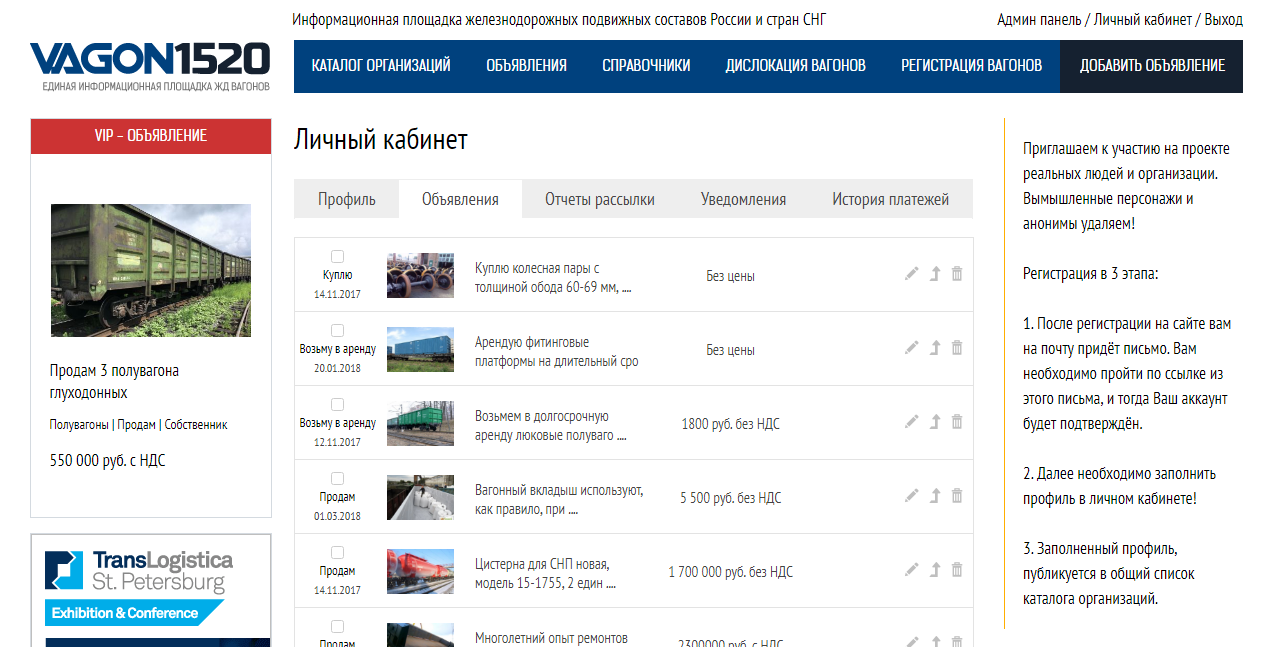Screen dimensions: 1284x647
Task: Edit the 'Возьмем в долгосрочную аренду' listing
Action: coord(911,422)
